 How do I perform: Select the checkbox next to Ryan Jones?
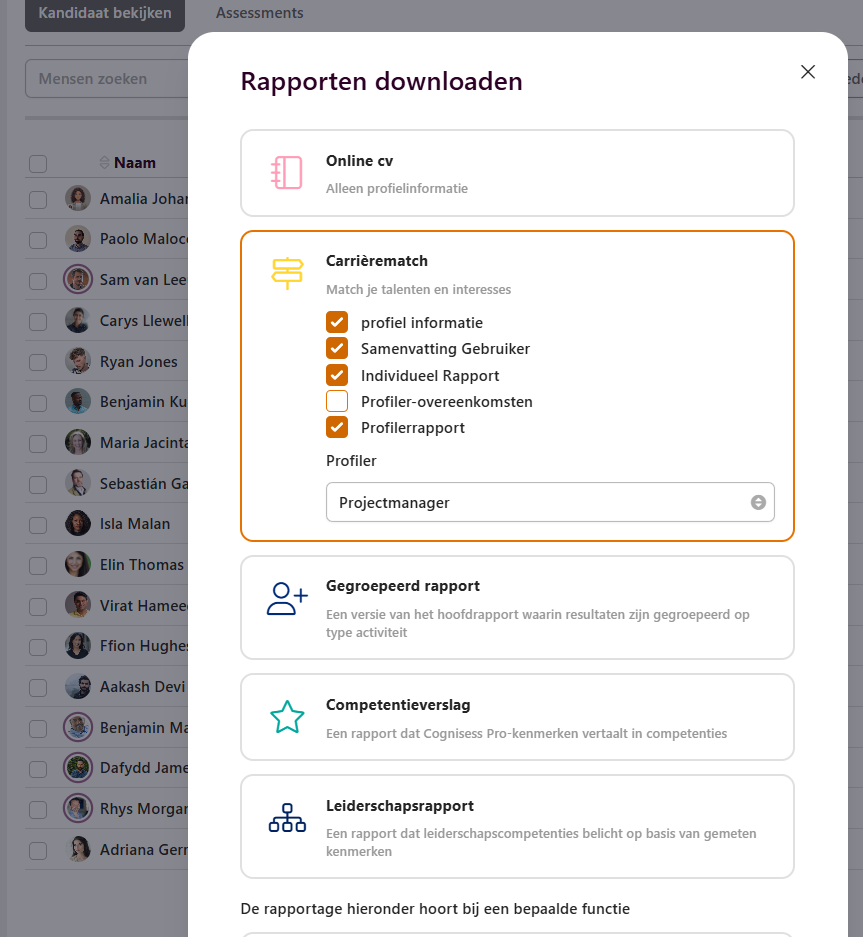point(38,362)
